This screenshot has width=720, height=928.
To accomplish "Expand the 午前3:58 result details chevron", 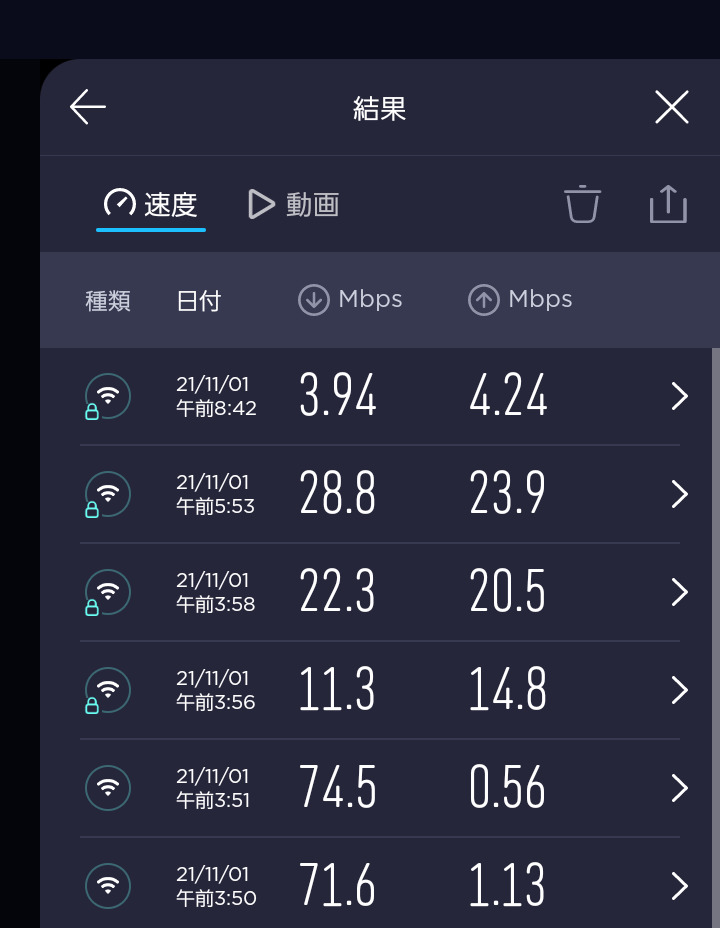I will (680, 592).
